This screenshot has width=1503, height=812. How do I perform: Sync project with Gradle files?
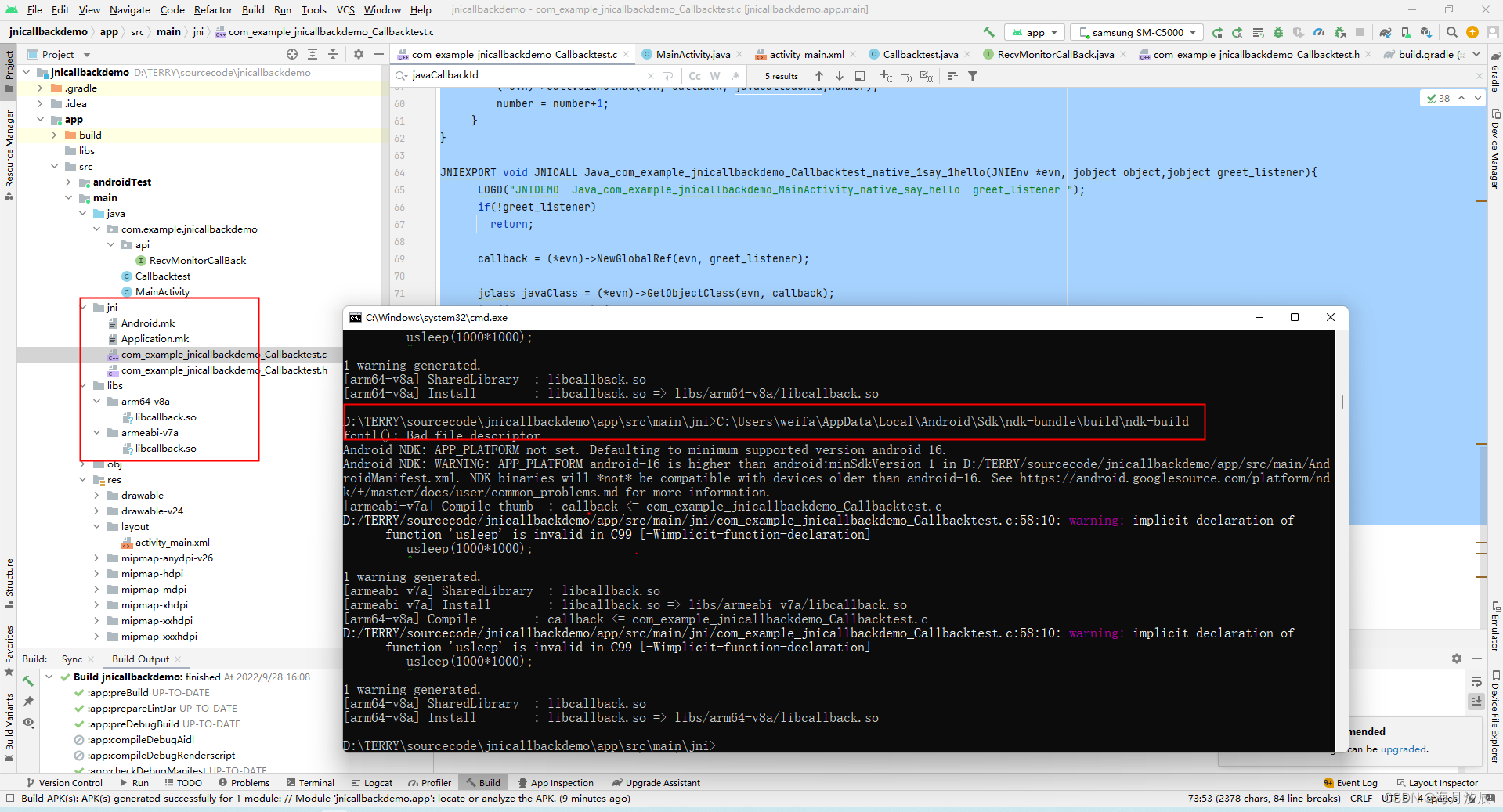pyautogui.click(x=1386, y=32)
